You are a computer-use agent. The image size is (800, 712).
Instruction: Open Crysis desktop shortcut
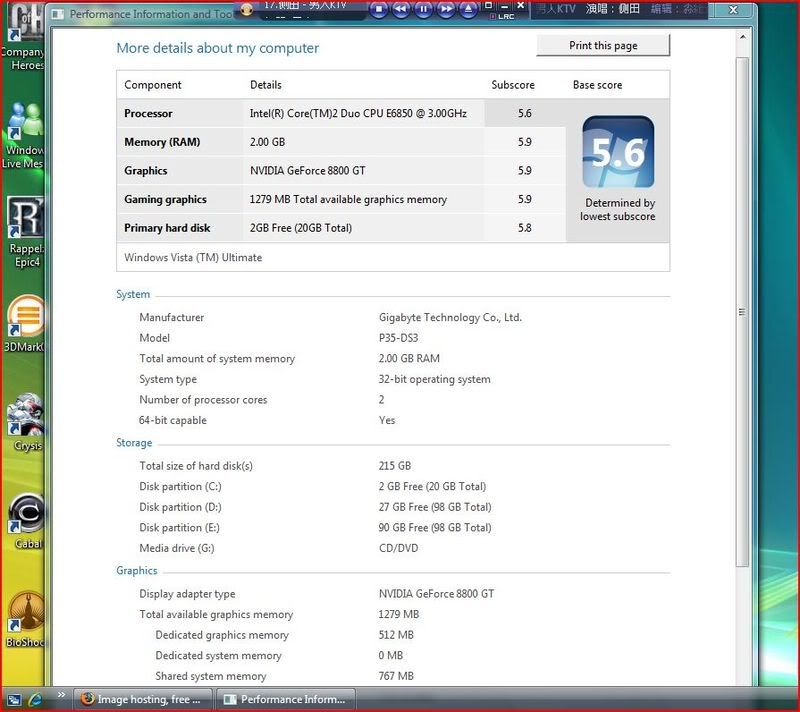26,422
